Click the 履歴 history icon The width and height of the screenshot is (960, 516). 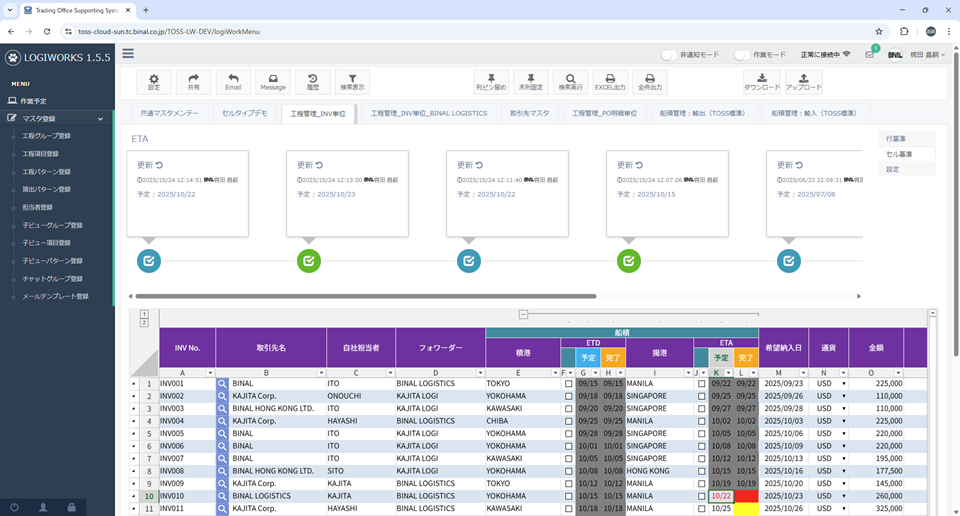(312, 80)
